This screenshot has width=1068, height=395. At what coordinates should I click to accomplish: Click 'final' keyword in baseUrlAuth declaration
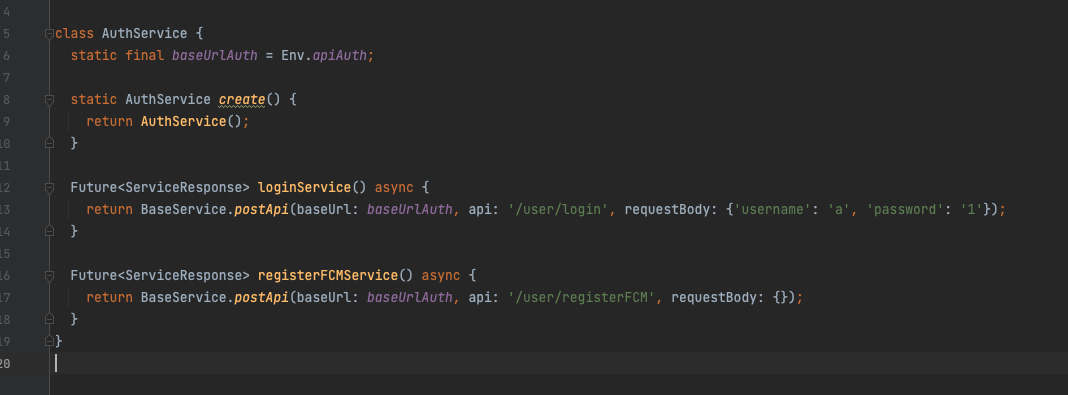point(144,55)
